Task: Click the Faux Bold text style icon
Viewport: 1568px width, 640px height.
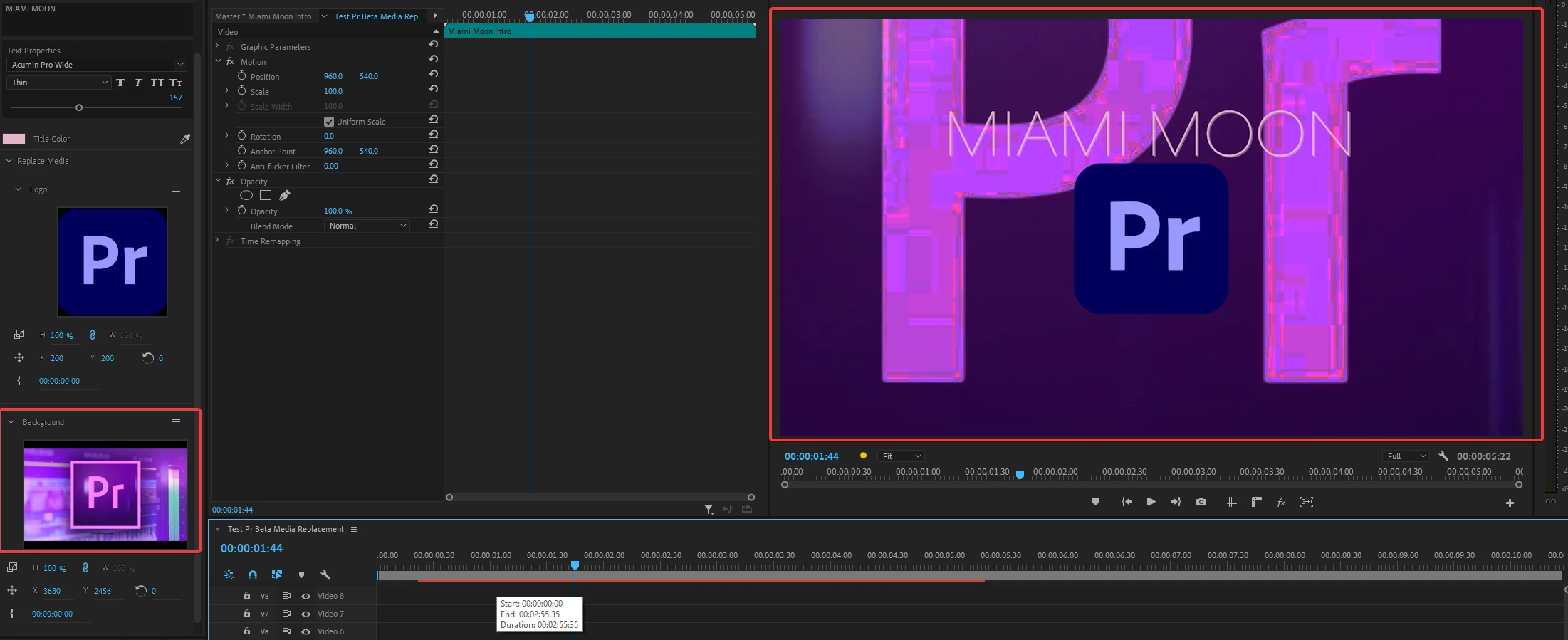Action: pyautogui.click(x=120, y=83)
